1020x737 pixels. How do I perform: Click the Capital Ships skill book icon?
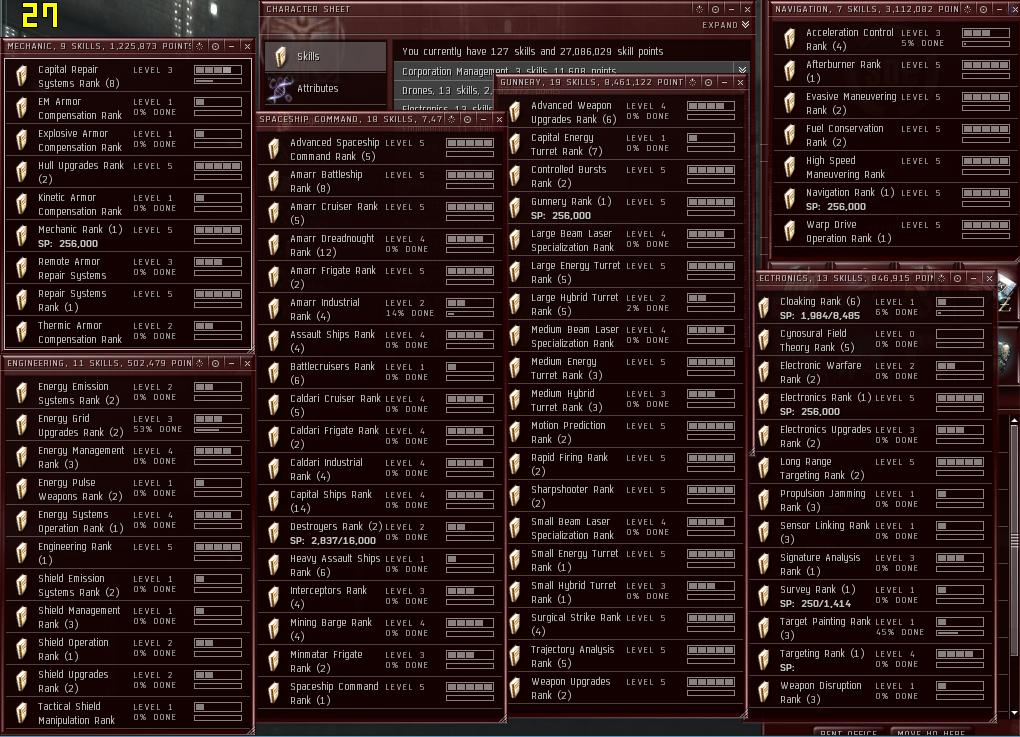coord(274,502)
